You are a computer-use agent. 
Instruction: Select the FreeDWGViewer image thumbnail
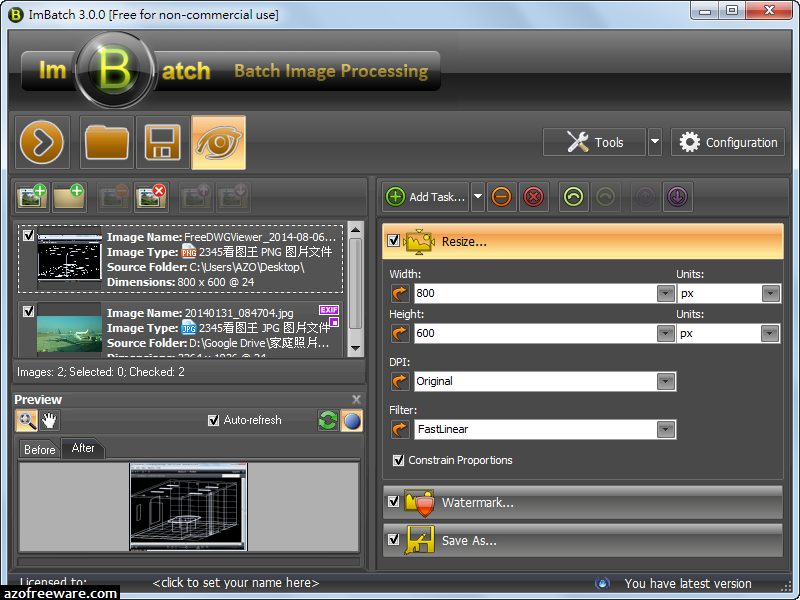click(69, 256)
